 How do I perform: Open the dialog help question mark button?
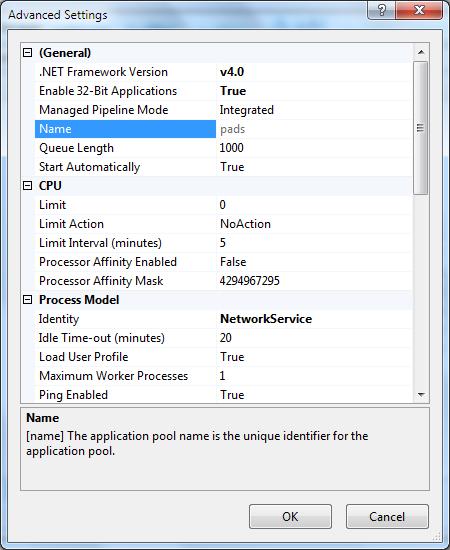[382, 10]
